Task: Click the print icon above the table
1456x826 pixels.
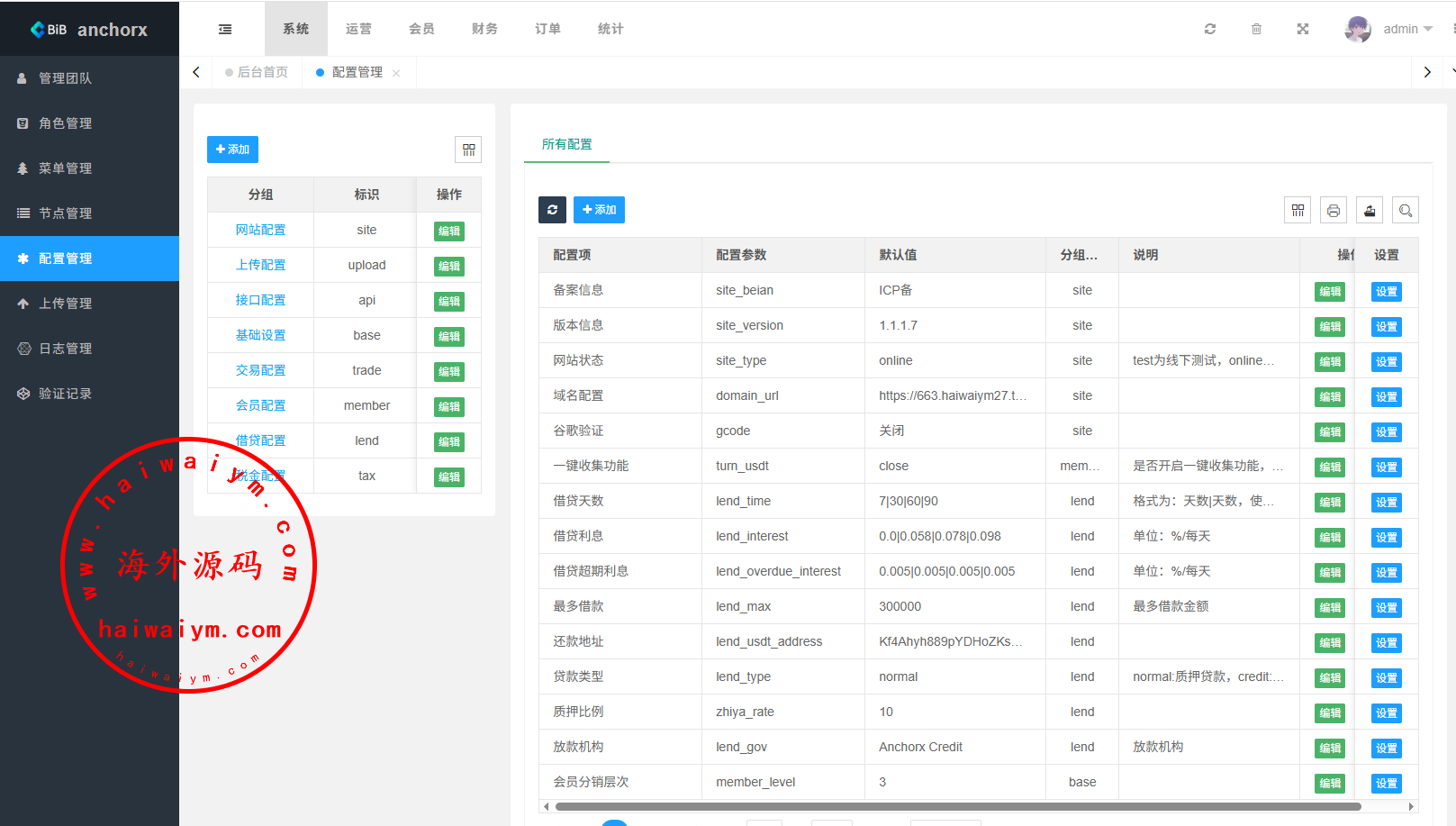Action: (1334, 211)
